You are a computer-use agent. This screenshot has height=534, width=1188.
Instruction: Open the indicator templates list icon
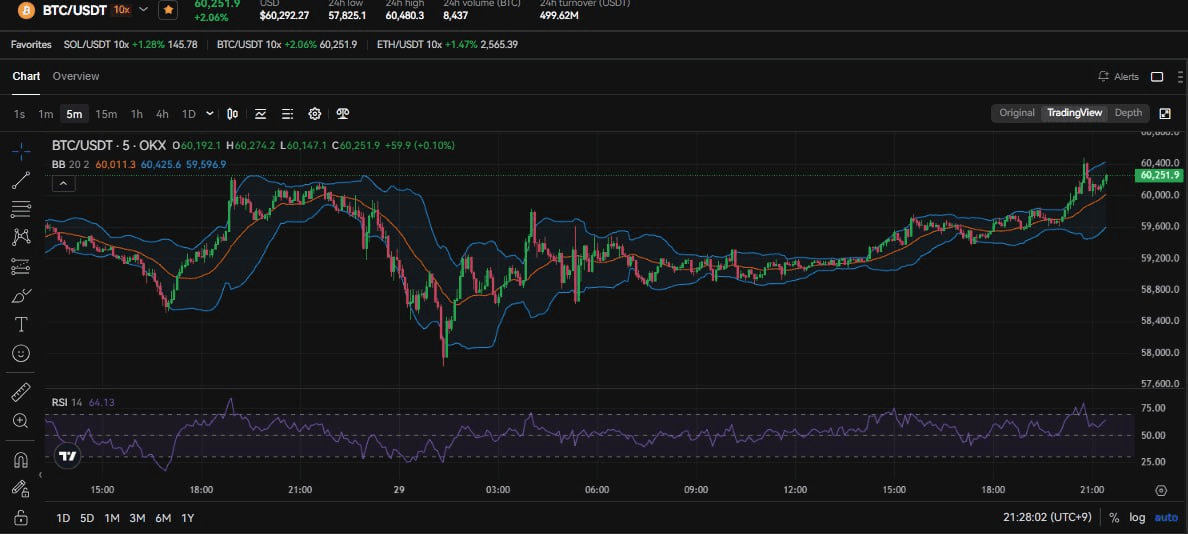click(287, 114)
